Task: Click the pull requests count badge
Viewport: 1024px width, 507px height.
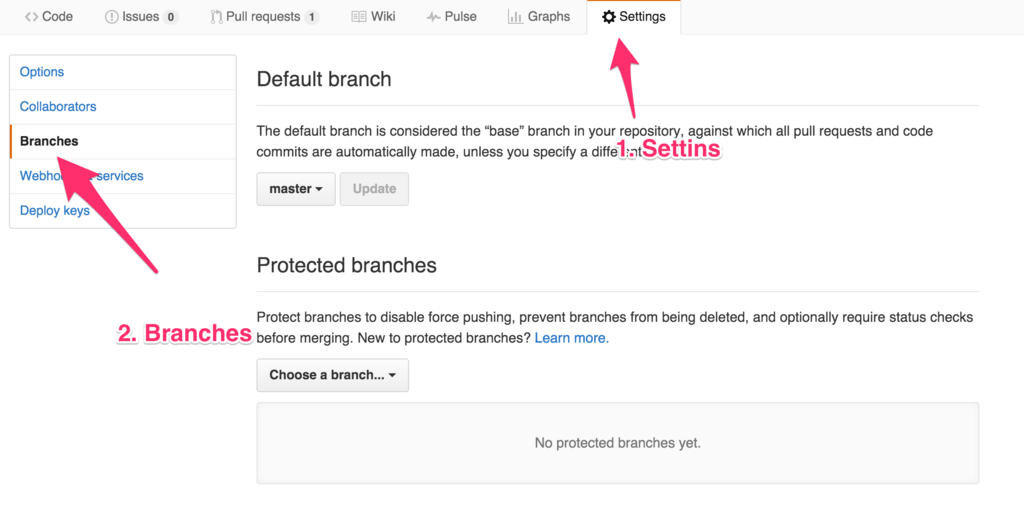Action: tap(312, 18)
